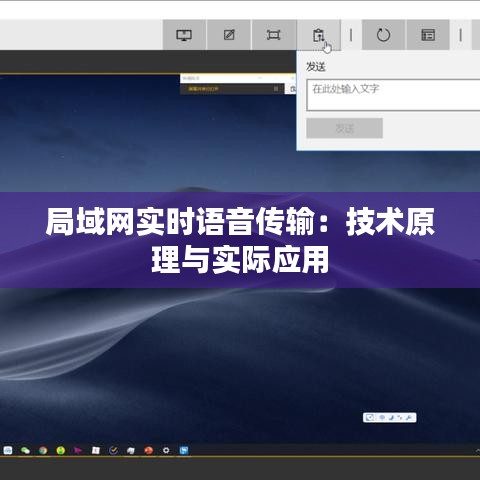Click the pink arrow app taskbar icon
This screenshot has width=480, height=480.
coord(78,451)
